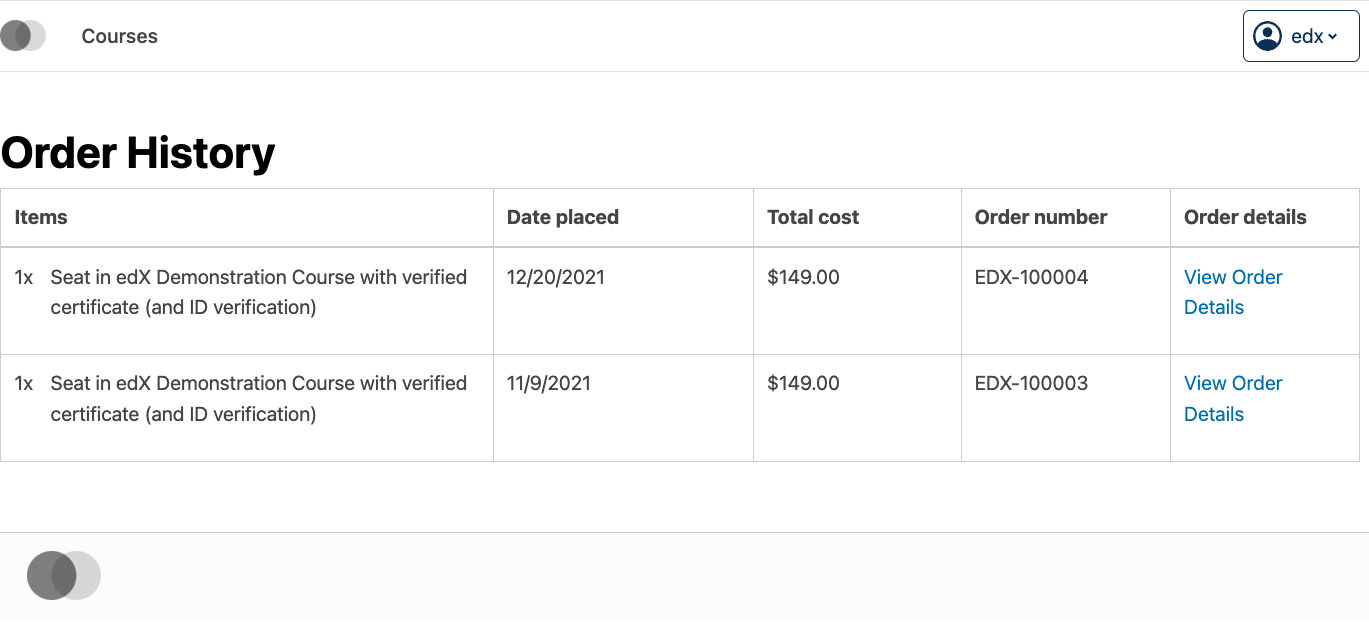The image size is (1369, 626).
Task: Click the Date placed column header
Action: [x=562, y=217]
